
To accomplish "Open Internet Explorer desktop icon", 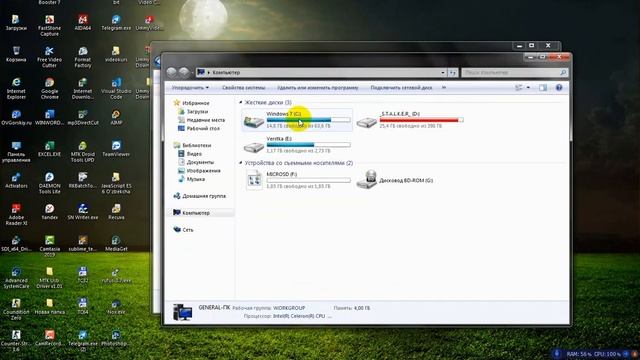I will [16, 89].
